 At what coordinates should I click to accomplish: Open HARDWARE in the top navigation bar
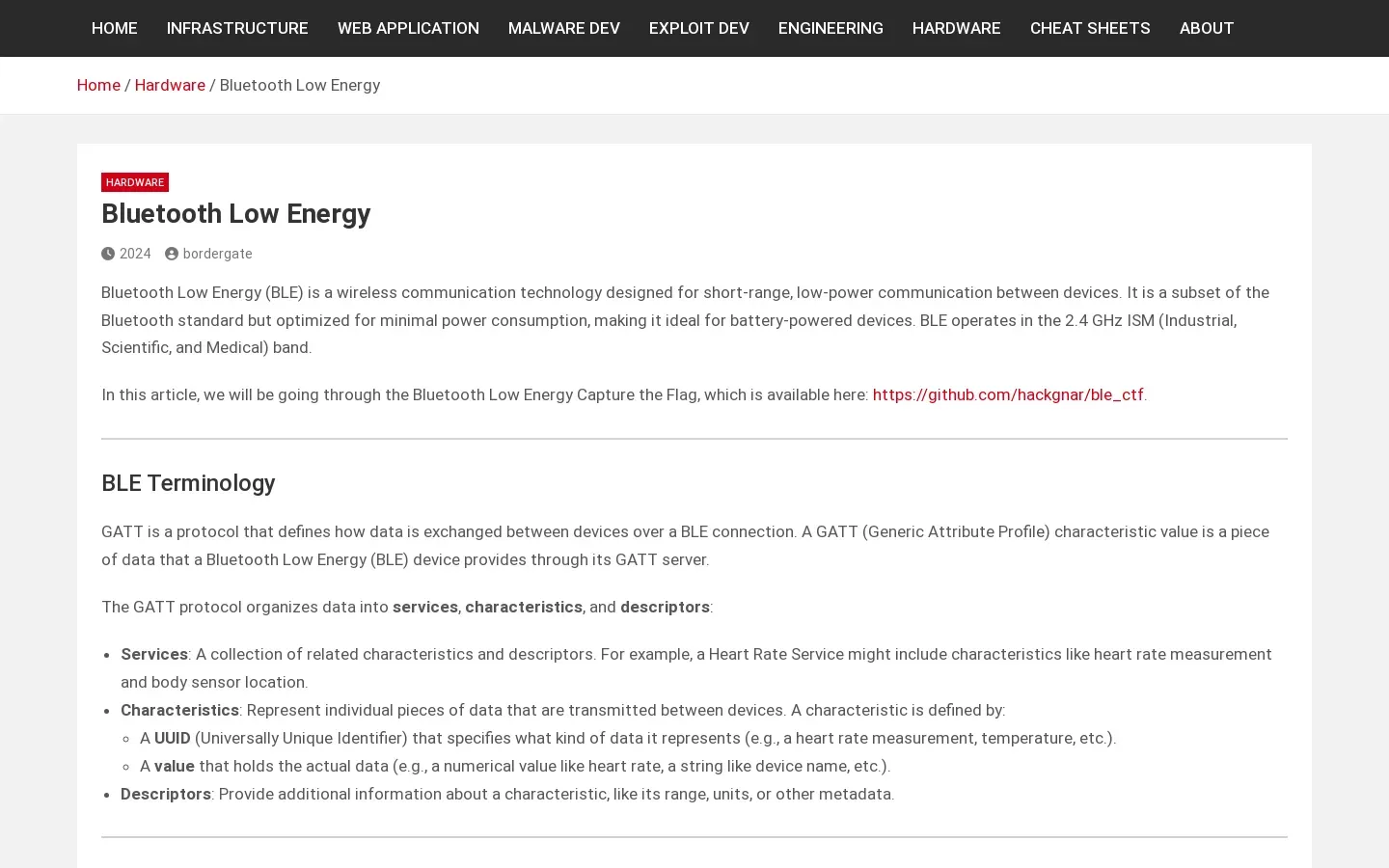tap(957, 28)
